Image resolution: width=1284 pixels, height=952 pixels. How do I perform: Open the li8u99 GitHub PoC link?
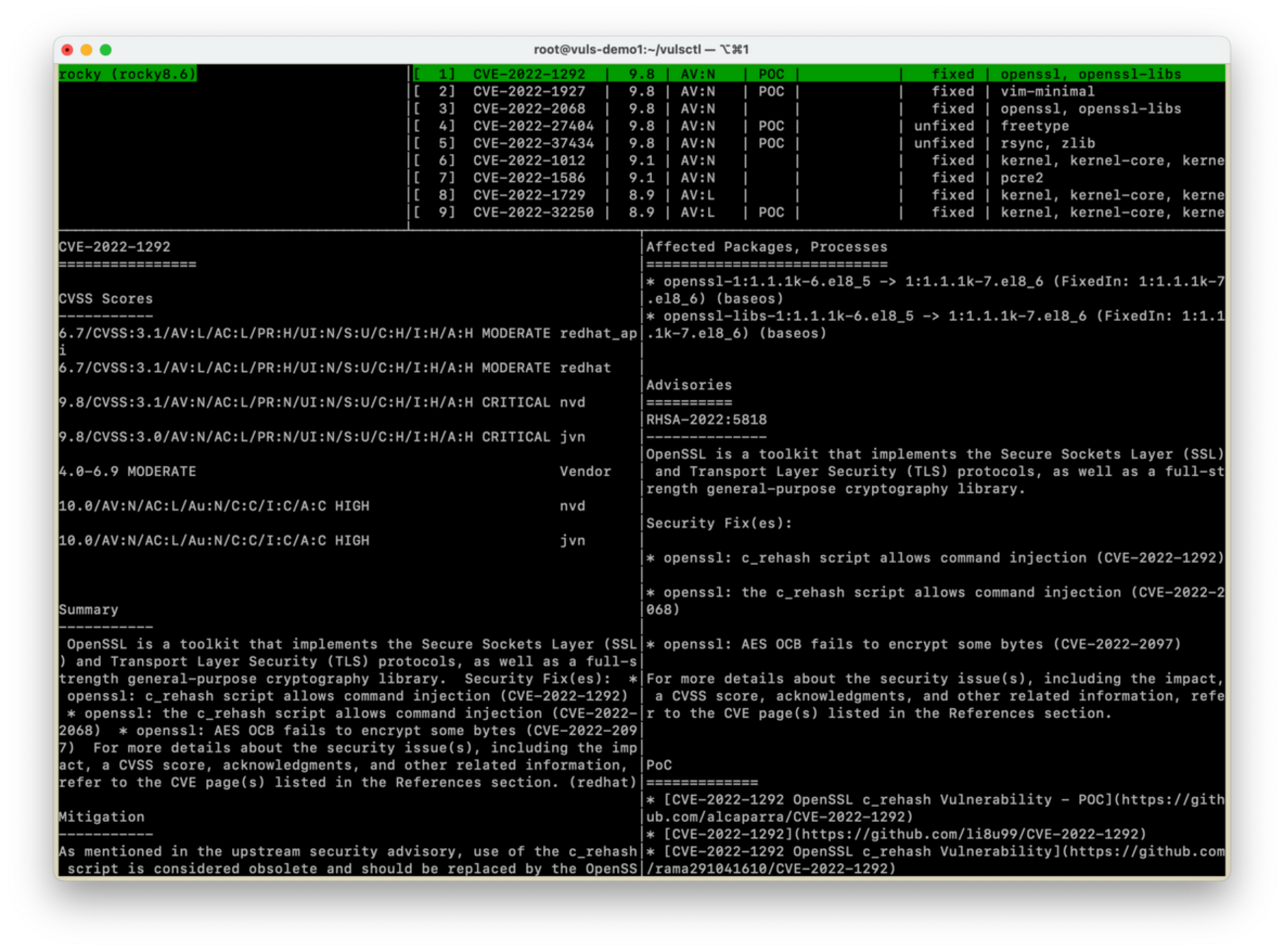(x=904, y=834)
